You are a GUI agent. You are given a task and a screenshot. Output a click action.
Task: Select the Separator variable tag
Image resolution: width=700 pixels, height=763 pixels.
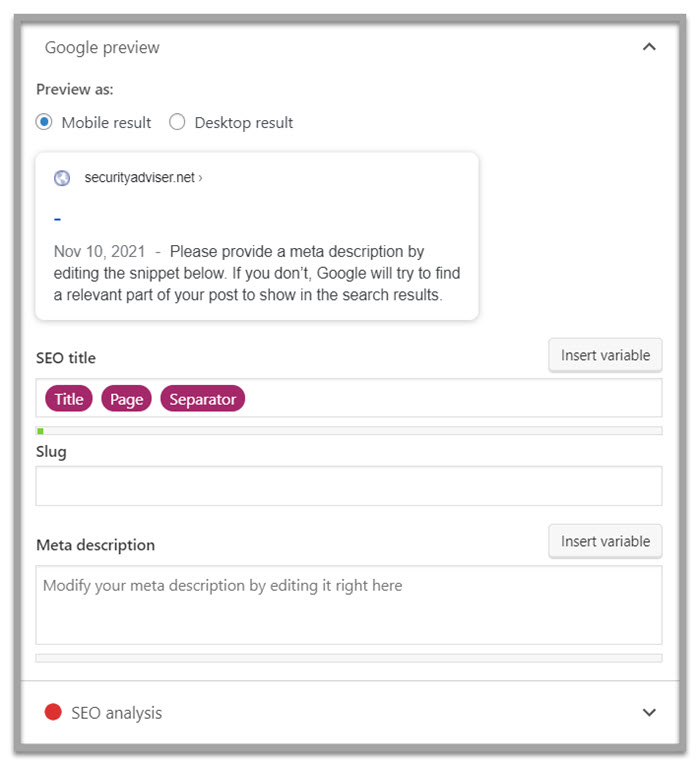[202, 399]
